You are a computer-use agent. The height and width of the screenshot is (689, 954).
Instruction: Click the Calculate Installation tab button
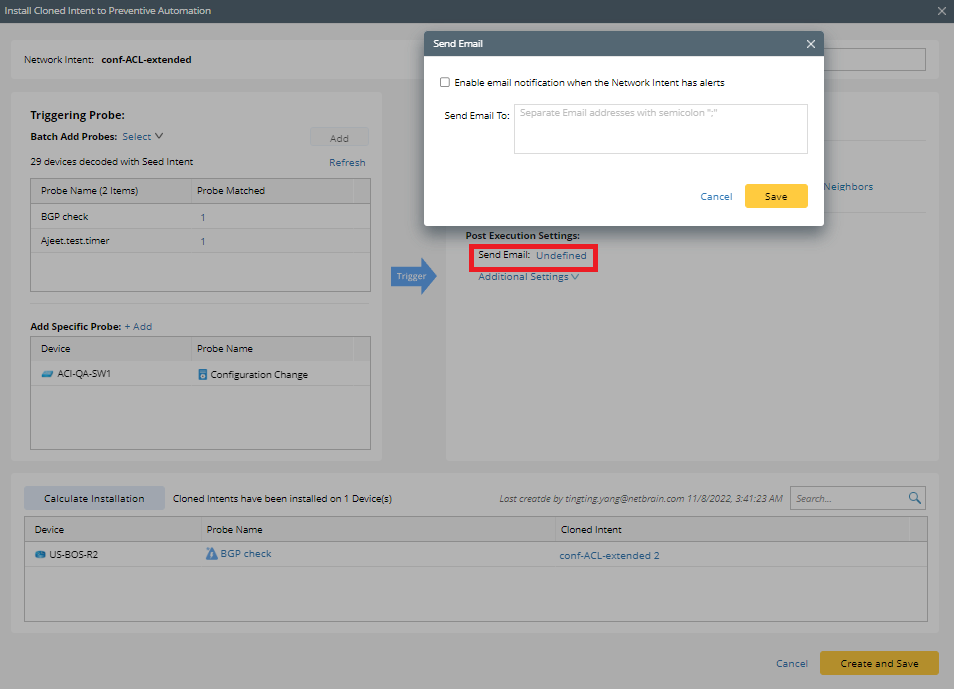pos(94,497)
